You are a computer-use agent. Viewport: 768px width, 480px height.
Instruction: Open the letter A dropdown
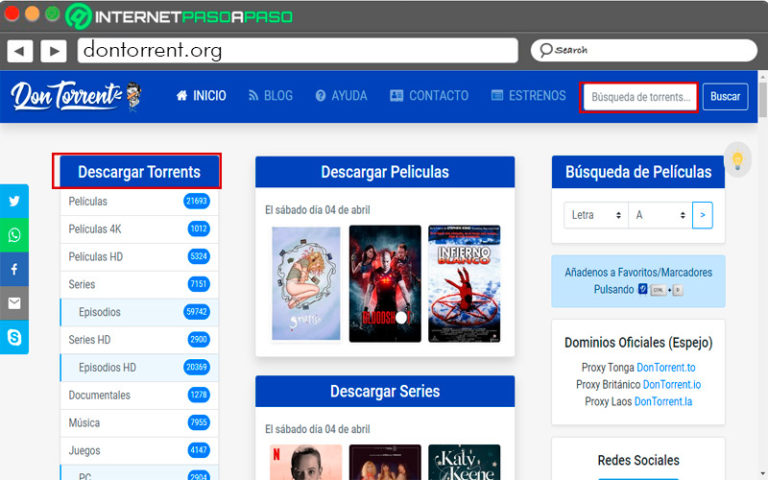(660, 215)
